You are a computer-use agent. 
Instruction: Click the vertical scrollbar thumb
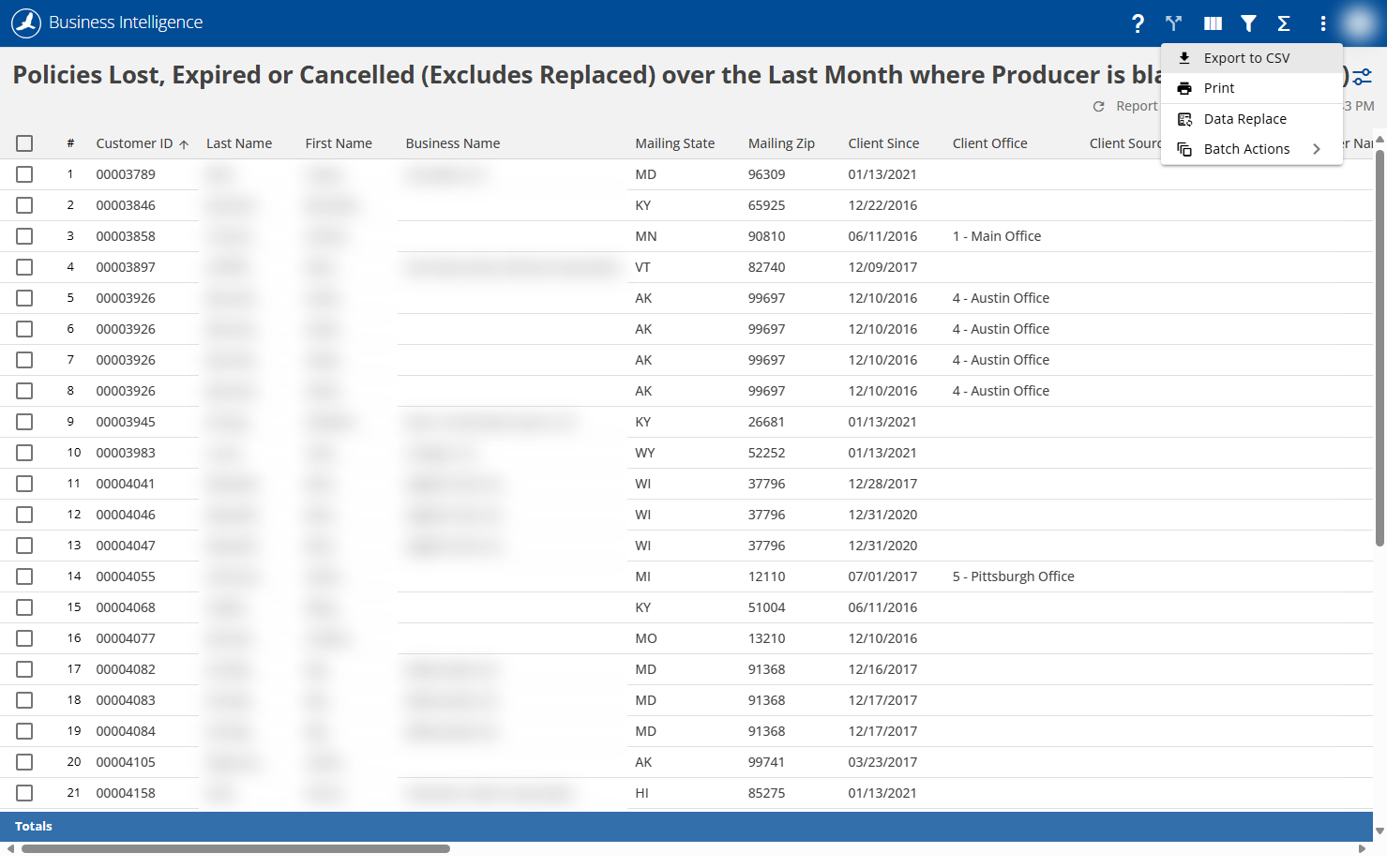point(1379,348)
